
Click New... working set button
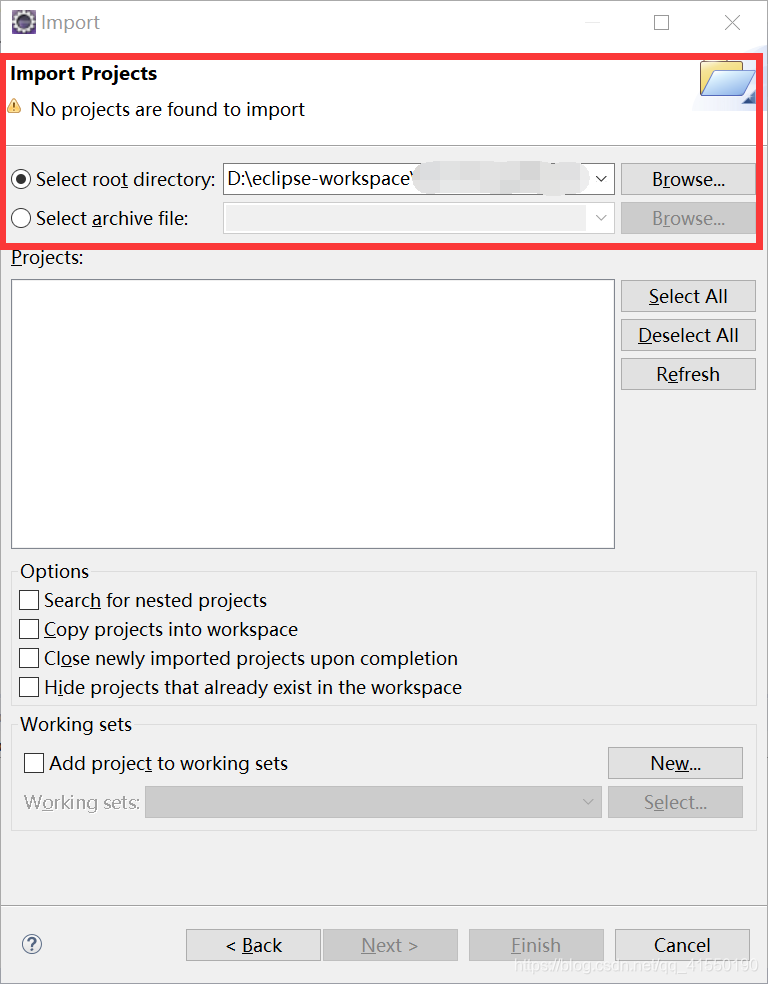pyautogui.click(x=675, y=763)
